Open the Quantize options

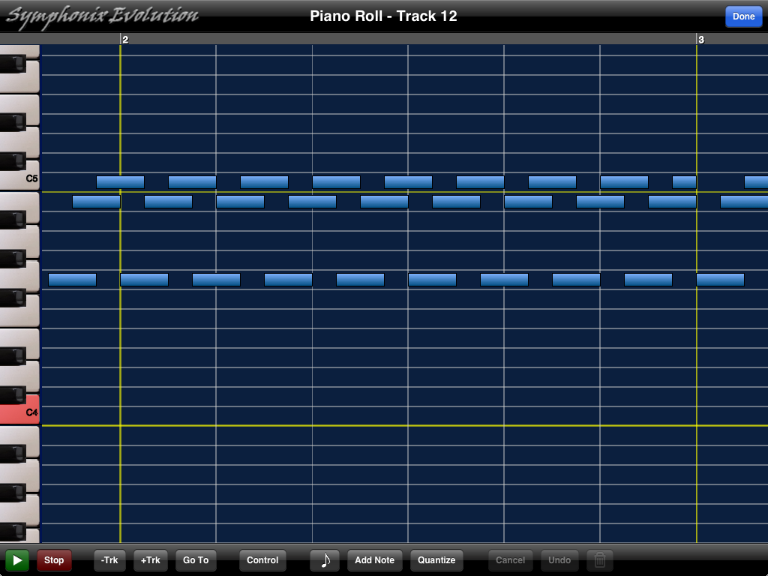[436, 560]
